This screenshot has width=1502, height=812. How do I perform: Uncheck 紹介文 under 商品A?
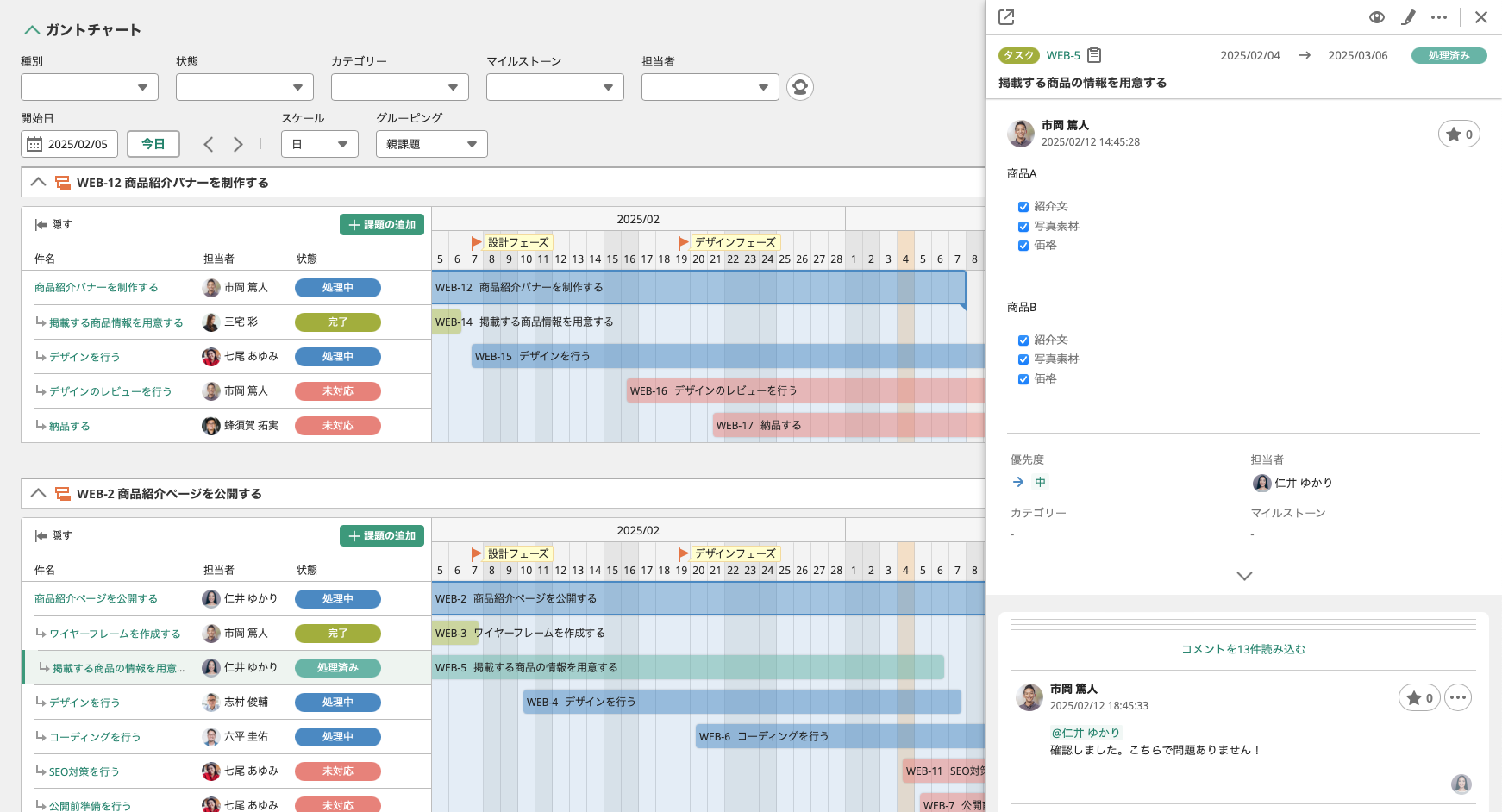pyautogui.click(x=1023, y=207)
